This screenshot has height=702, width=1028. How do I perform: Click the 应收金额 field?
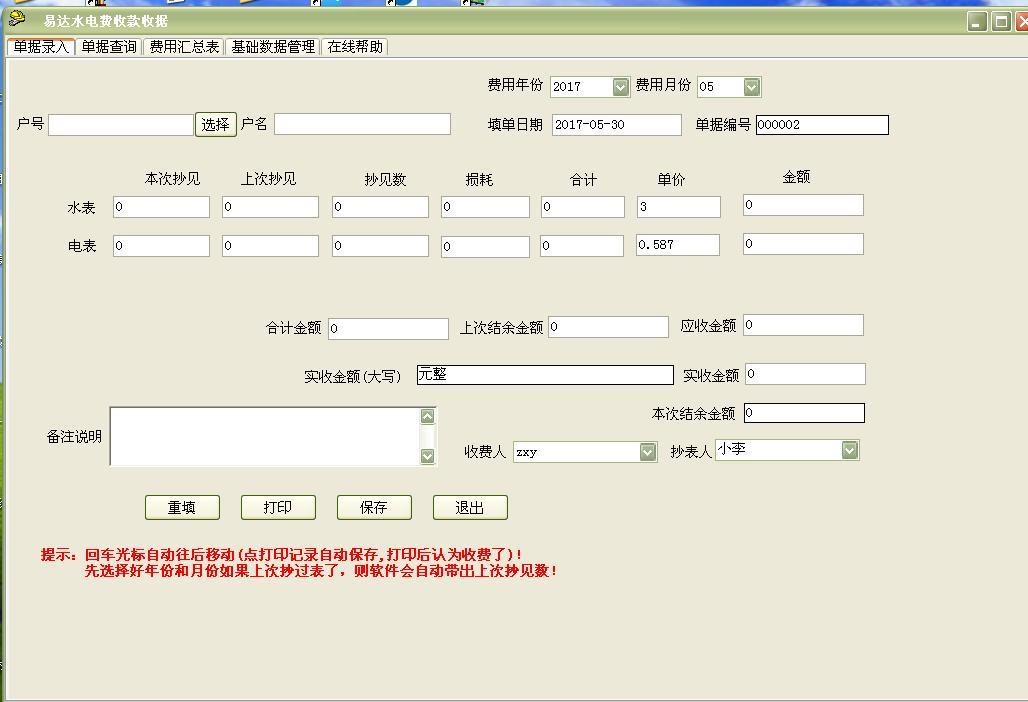(x=803, y=325)
